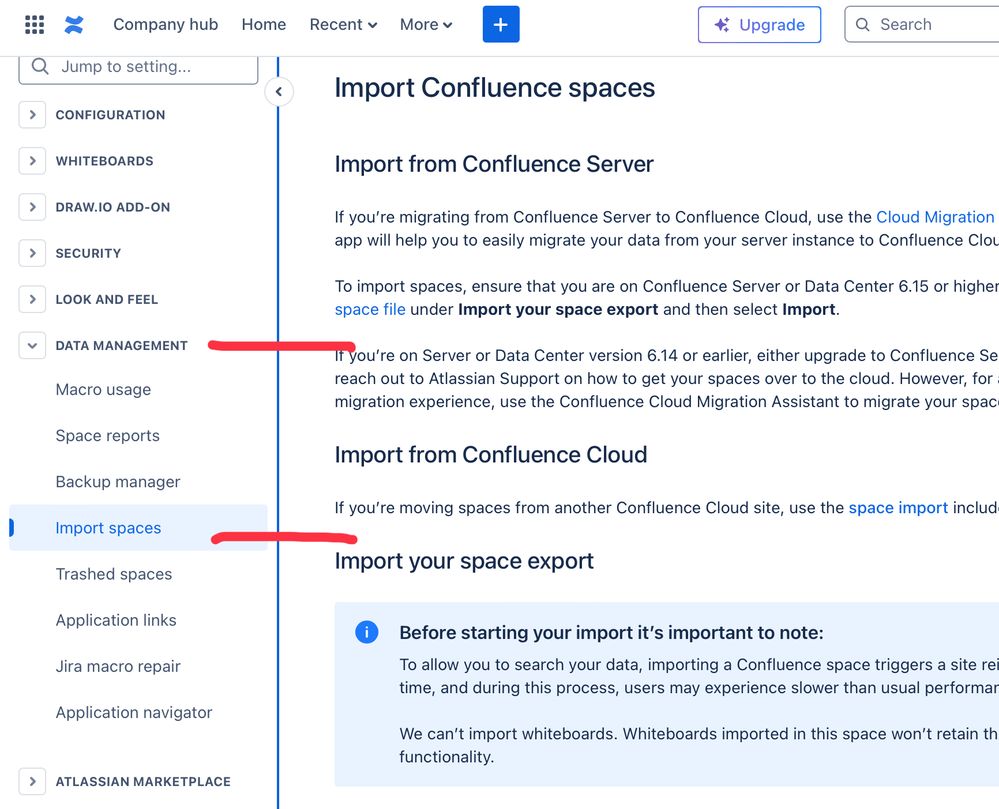The image size is (999, 809).
Task: Follow the Cloud Migration link
Action: point(937,217)
